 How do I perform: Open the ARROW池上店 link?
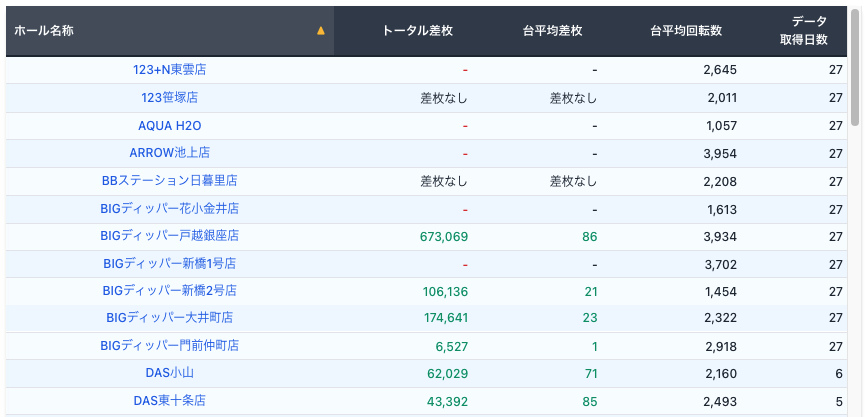pyautogui.click(x=169, y=153)
